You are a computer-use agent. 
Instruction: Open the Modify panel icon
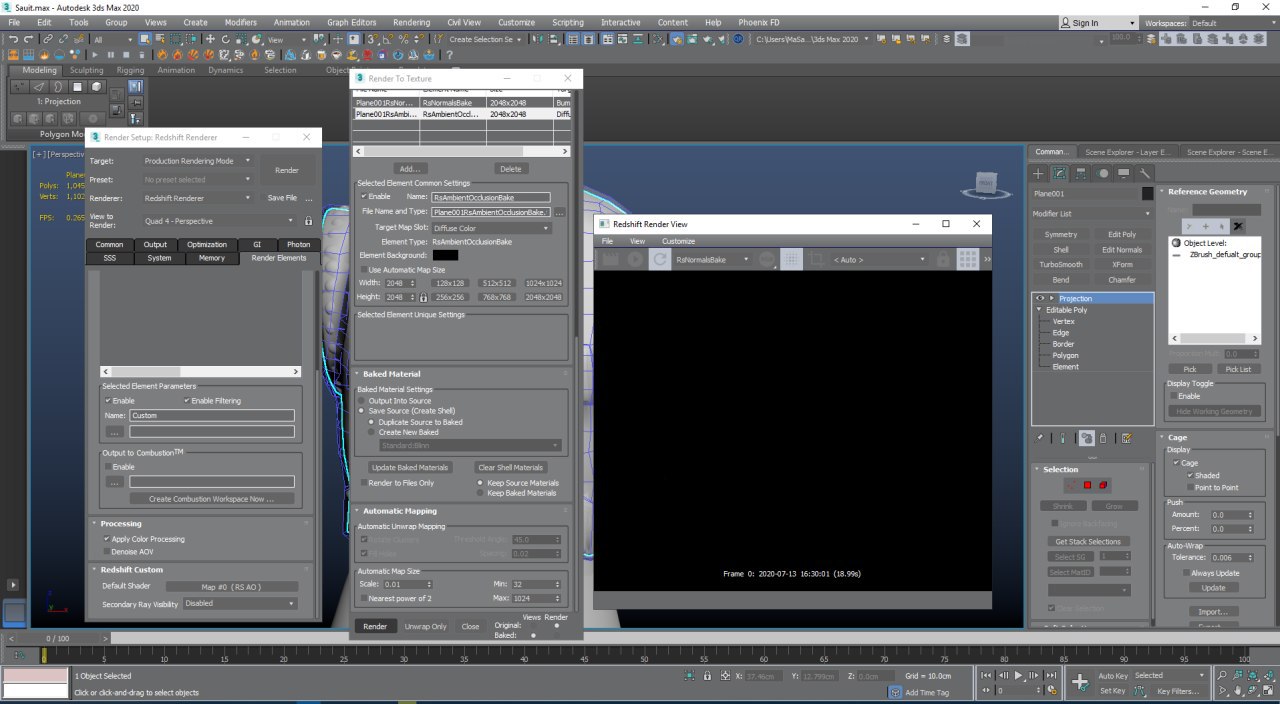point(1061,173)
